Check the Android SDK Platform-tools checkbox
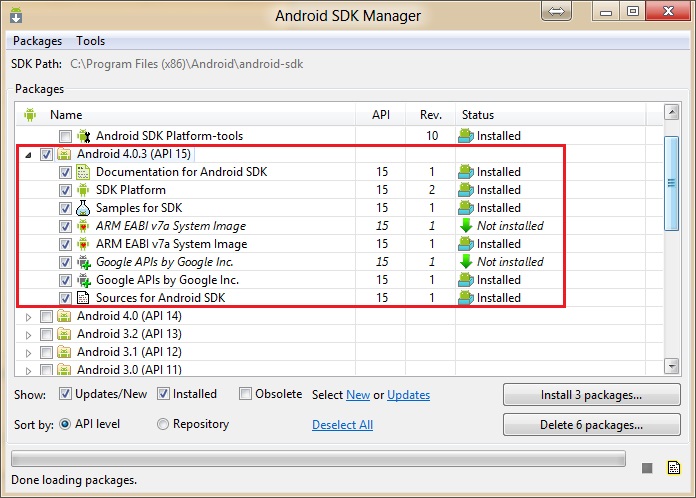 point(65,136)
